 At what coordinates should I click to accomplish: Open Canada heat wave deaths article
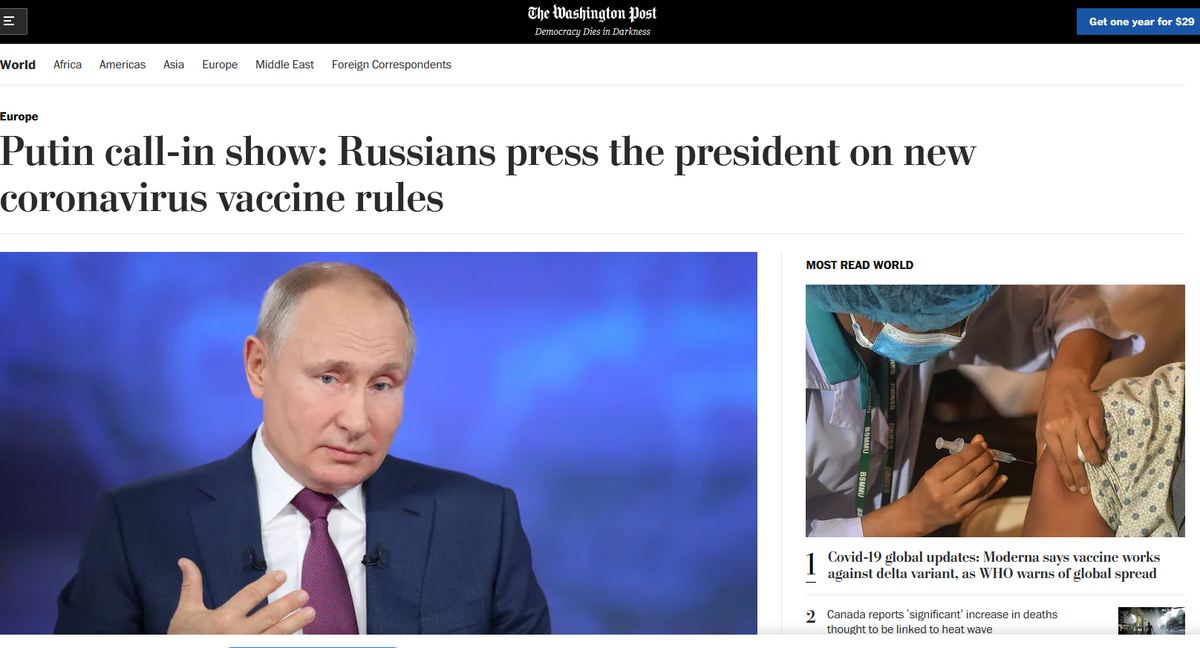coord(941,621)
